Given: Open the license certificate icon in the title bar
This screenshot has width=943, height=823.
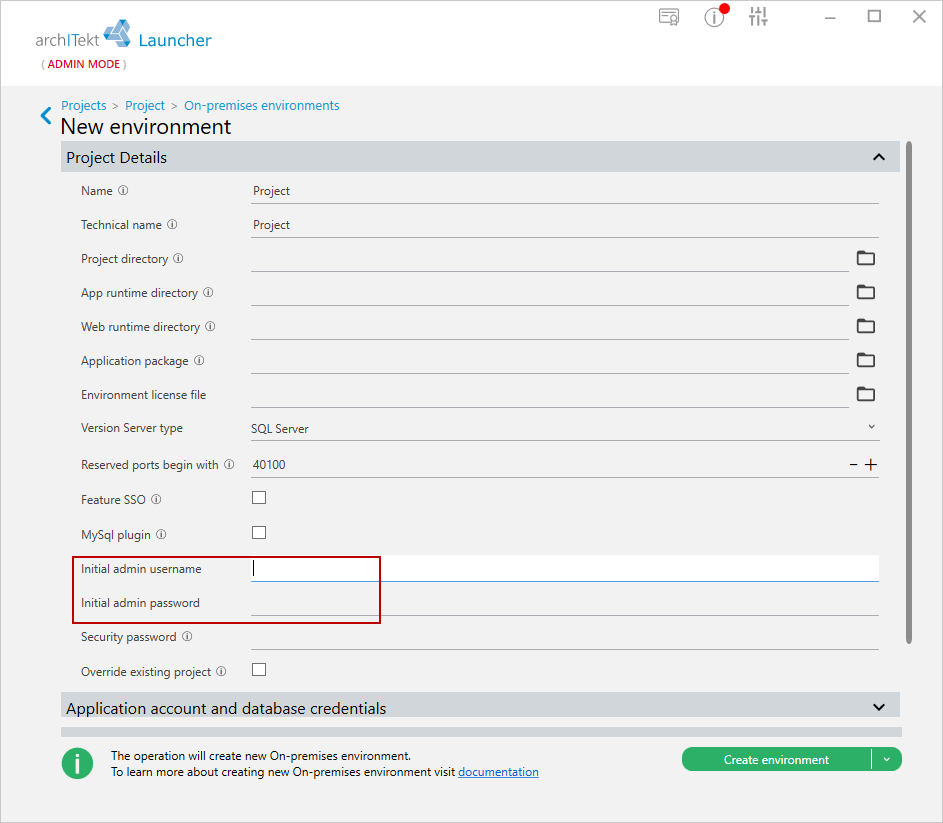Looking at the screenshot, I should (669, 17).
